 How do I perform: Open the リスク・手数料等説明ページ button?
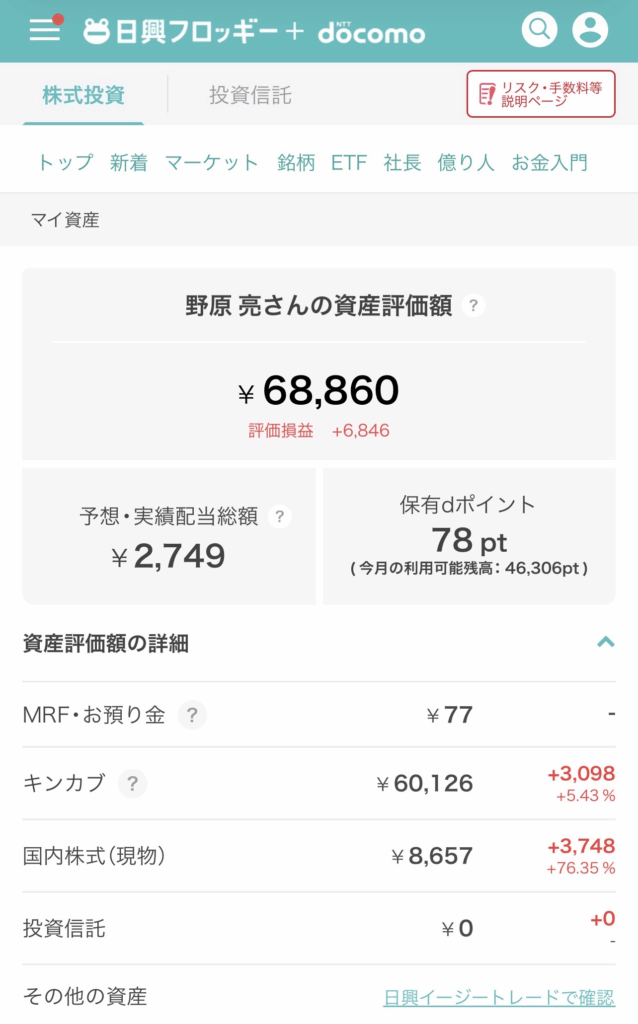540,94
